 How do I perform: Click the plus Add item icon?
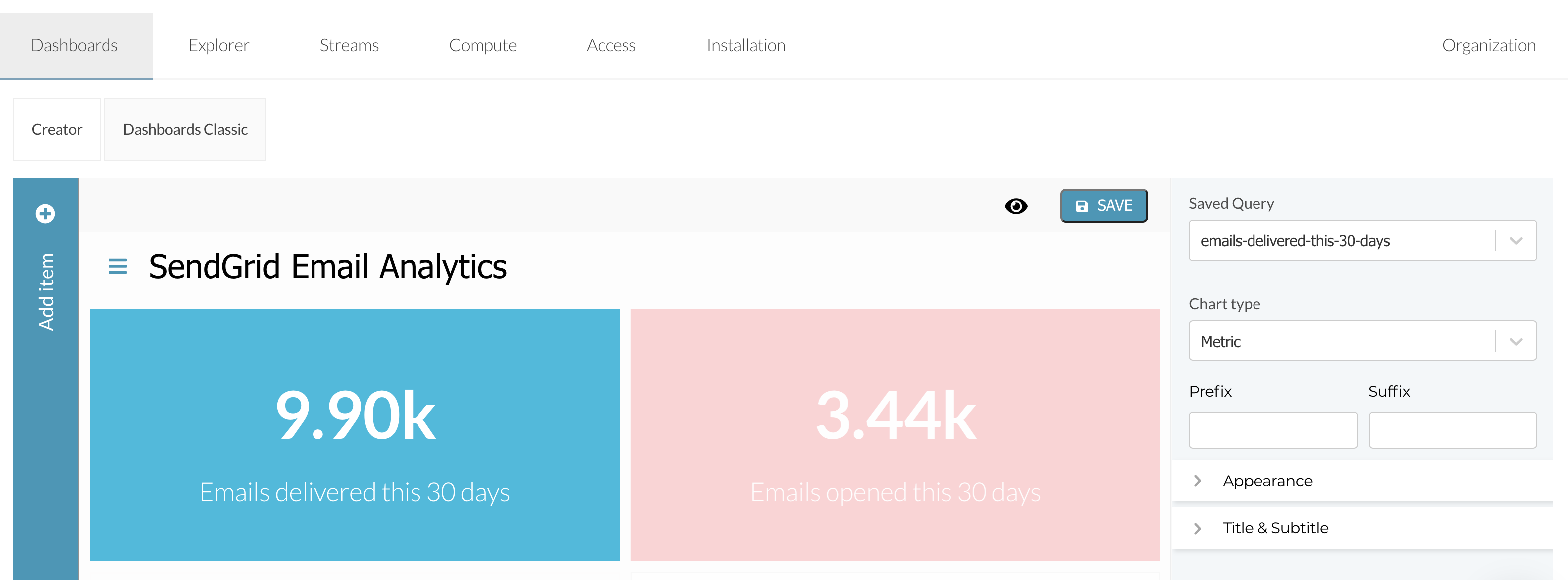point(45,213)
